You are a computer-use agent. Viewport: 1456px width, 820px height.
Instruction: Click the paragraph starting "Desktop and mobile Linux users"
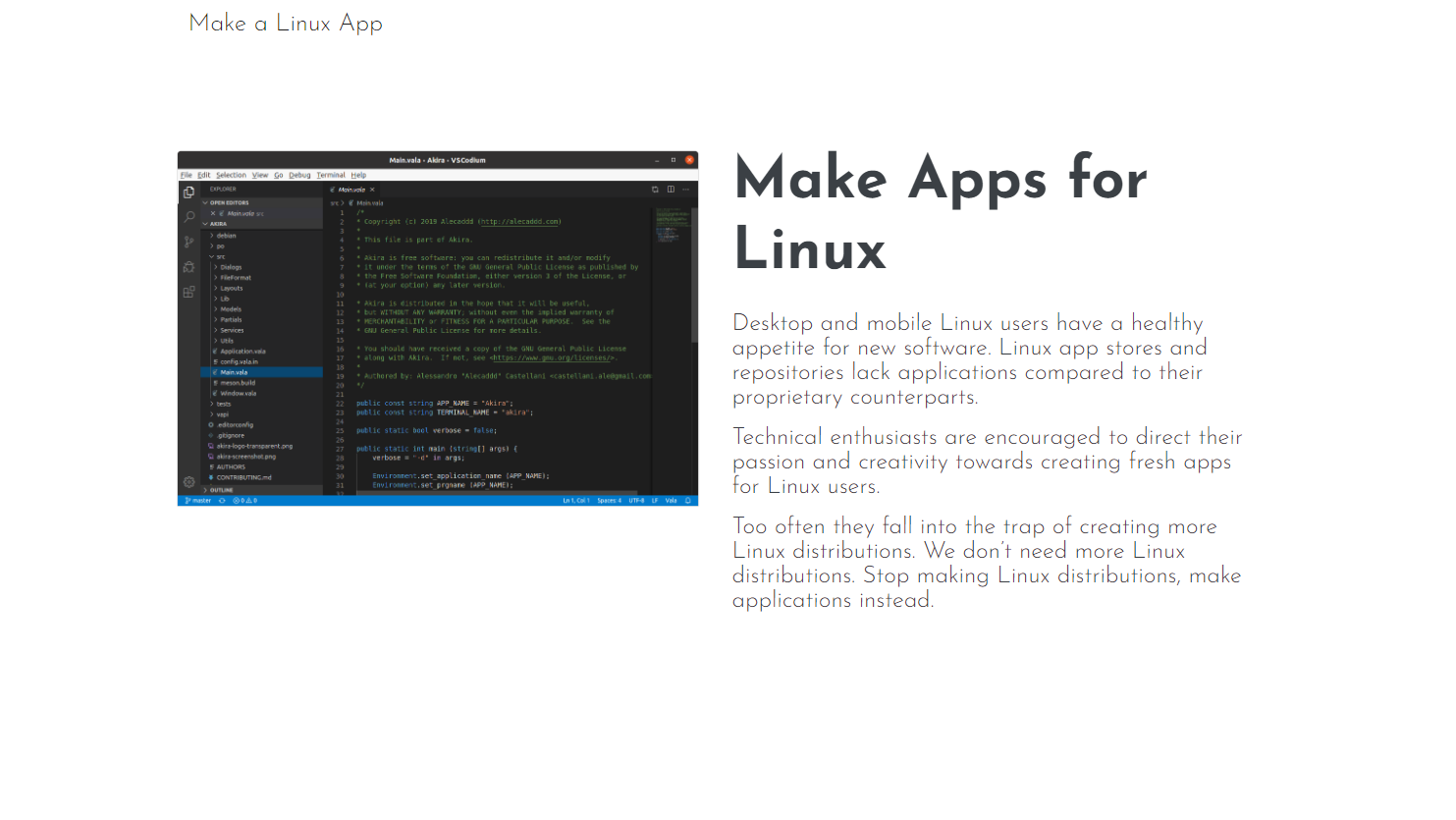(970, 359)
